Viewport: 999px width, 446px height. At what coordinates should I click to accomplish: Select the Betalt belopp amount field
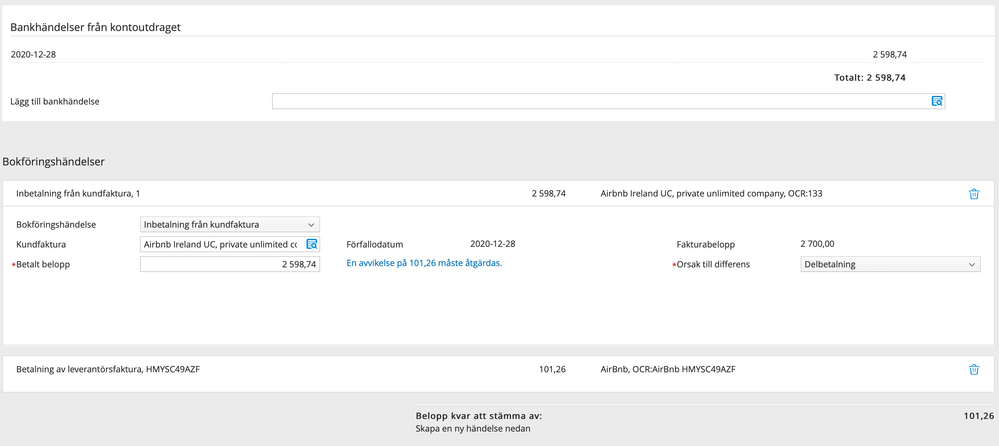click(x=229, y=264)
